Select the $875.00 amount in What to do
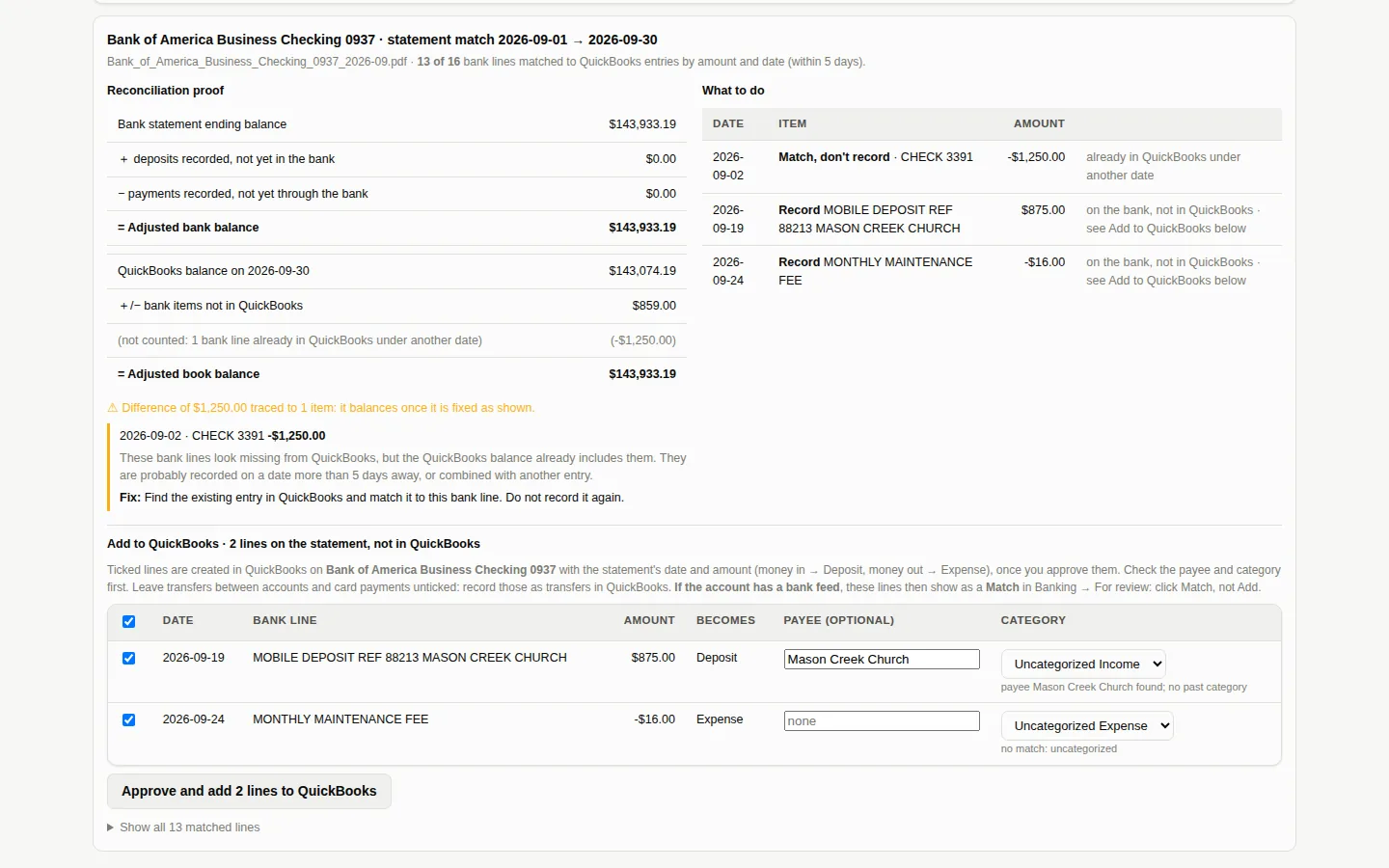Viewport: 1389px width, 868px height. pos(1043,209)
